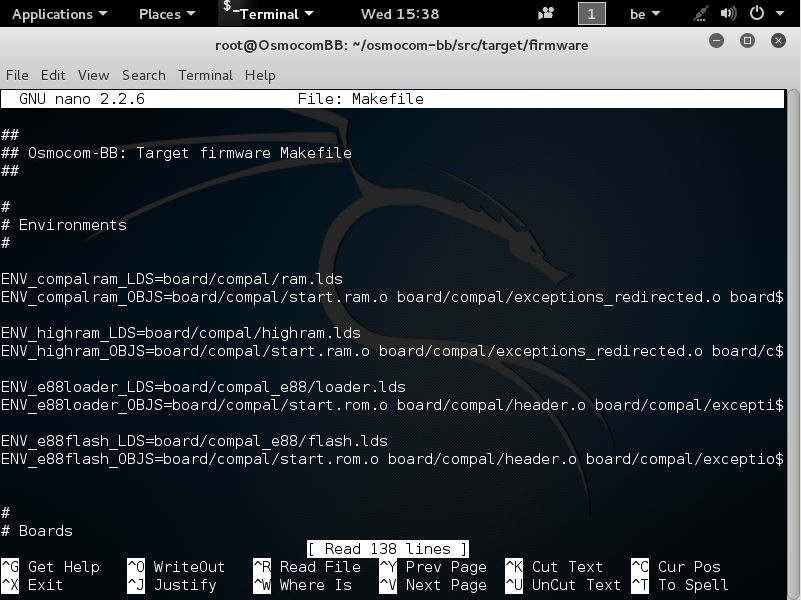Click the ENV_e88flash_LDS line
Viewport: 801px width, 600px height.
[194, 441]
